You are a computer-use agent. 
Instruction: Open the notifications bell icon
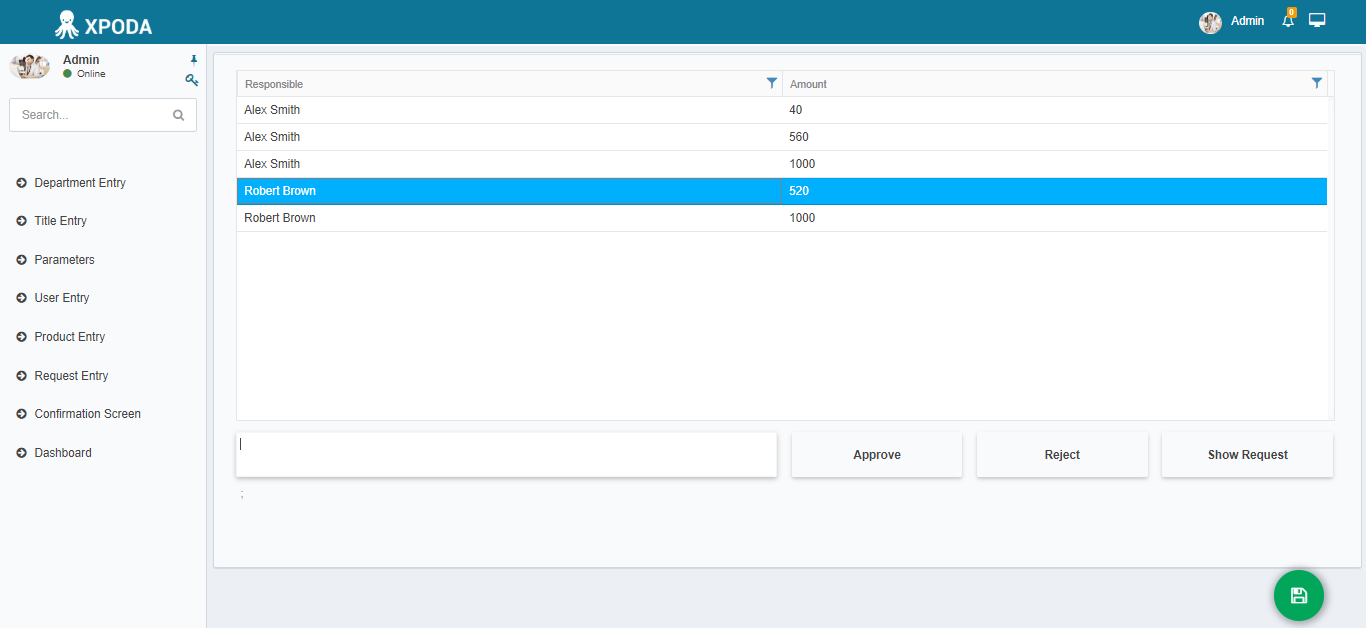coord(1288,20)
